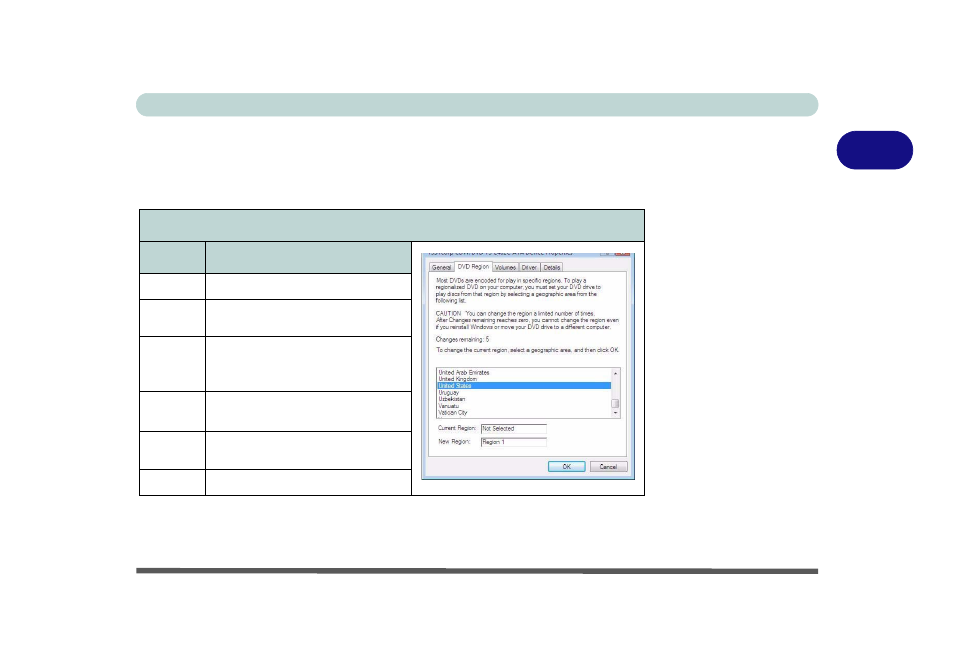Select Uruguay from the region list
Viewport: 954px width, 672px height.
[524, 392]
